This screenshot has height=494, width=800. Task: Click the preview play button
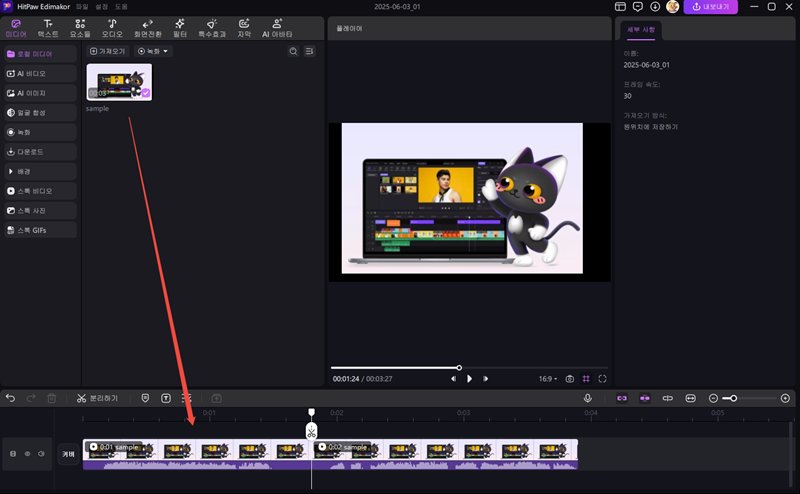point(469,379)
